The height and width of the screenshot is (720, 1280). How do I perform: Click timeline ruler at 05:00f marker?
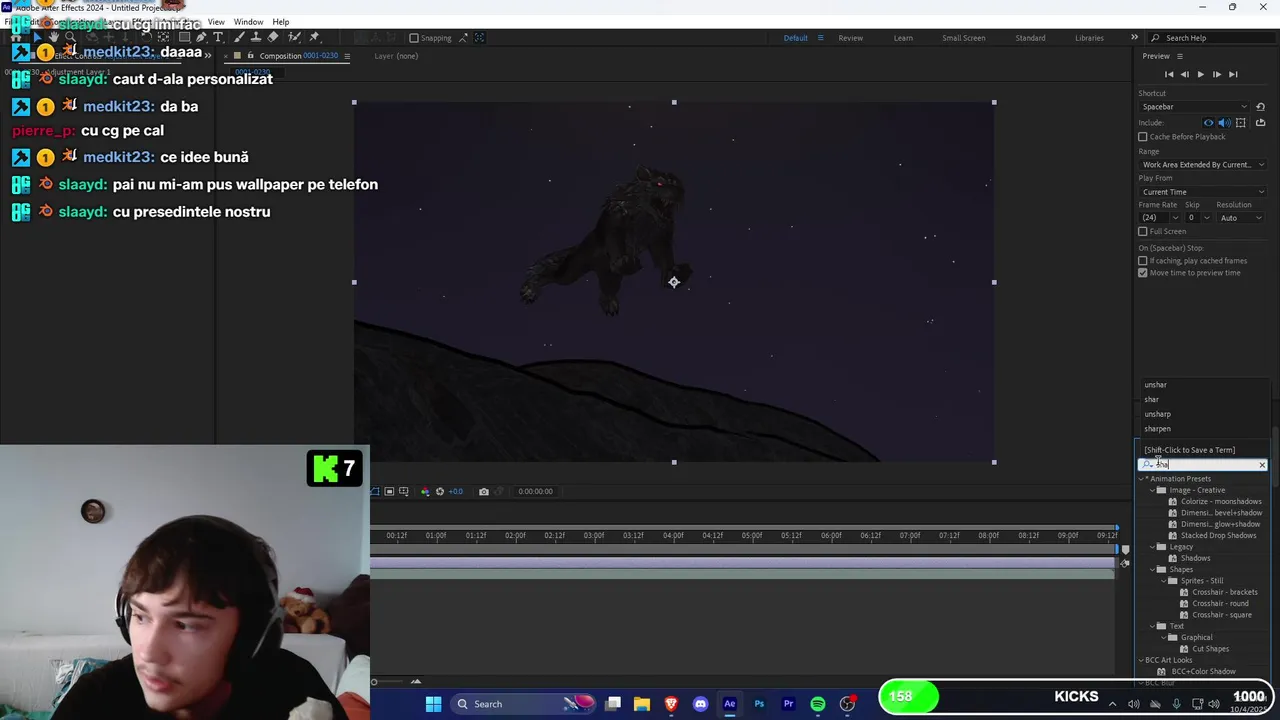tap(751, 535)
